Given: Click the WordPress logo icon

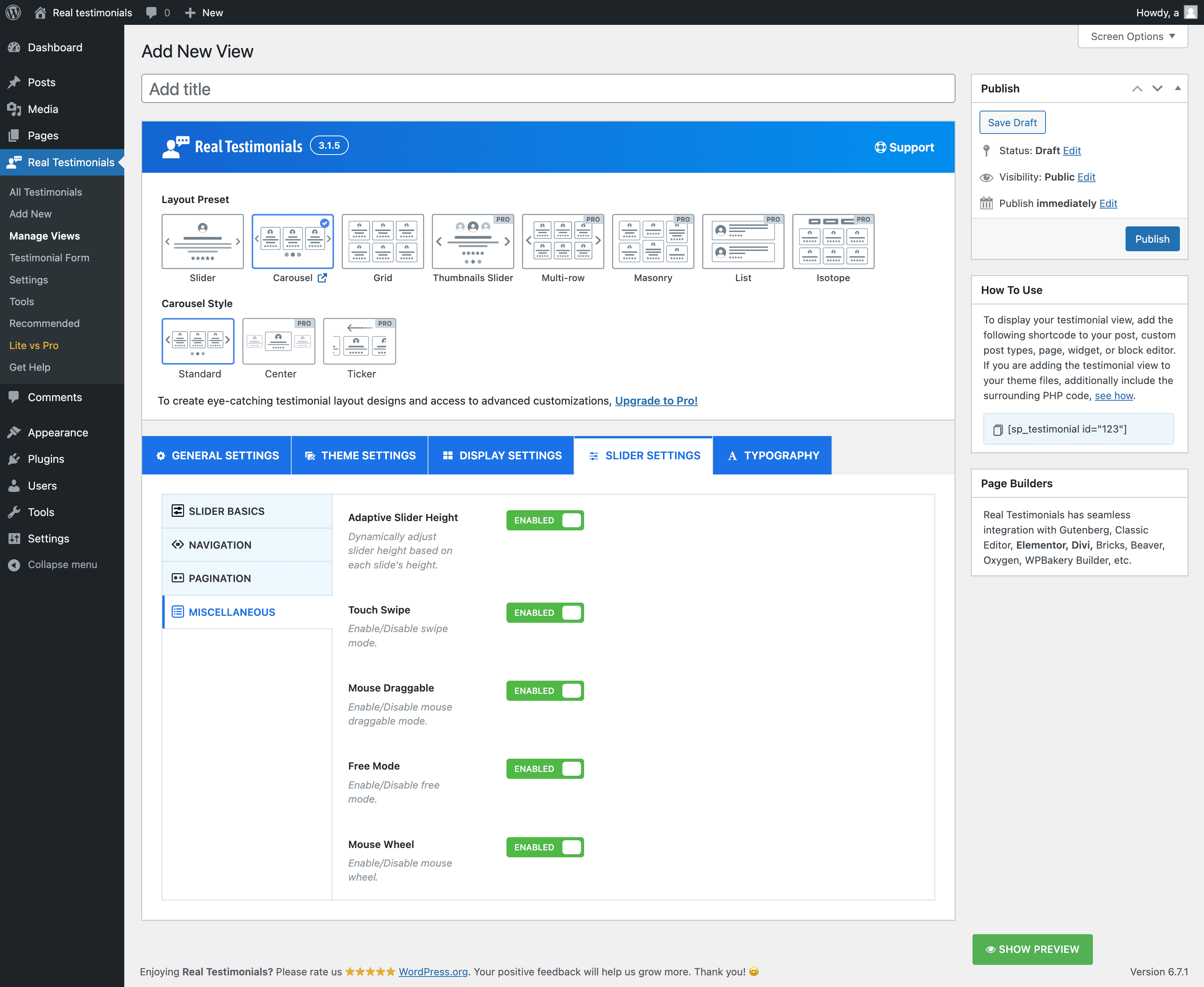Looking at the screenshot, I should click(x=13, y=12).
